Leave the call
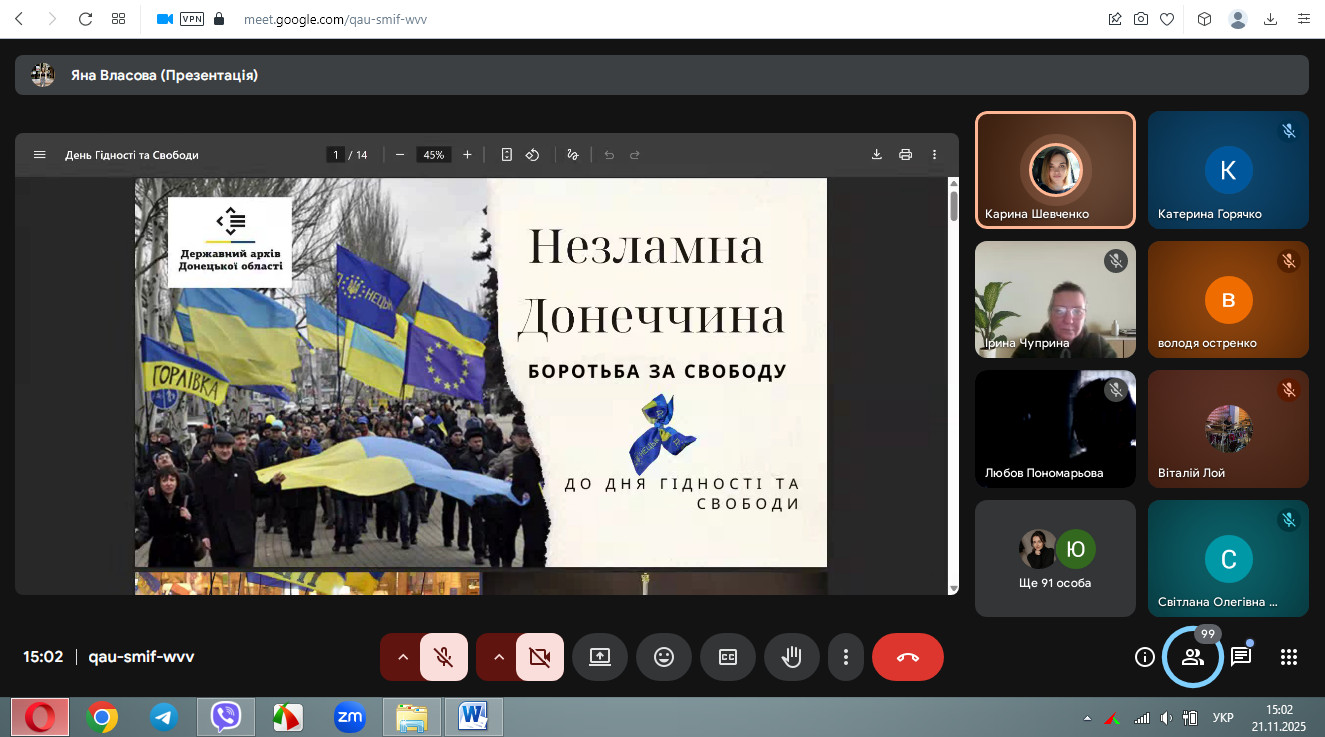This screenshot has height=737, width=1325. coord(907,657)
